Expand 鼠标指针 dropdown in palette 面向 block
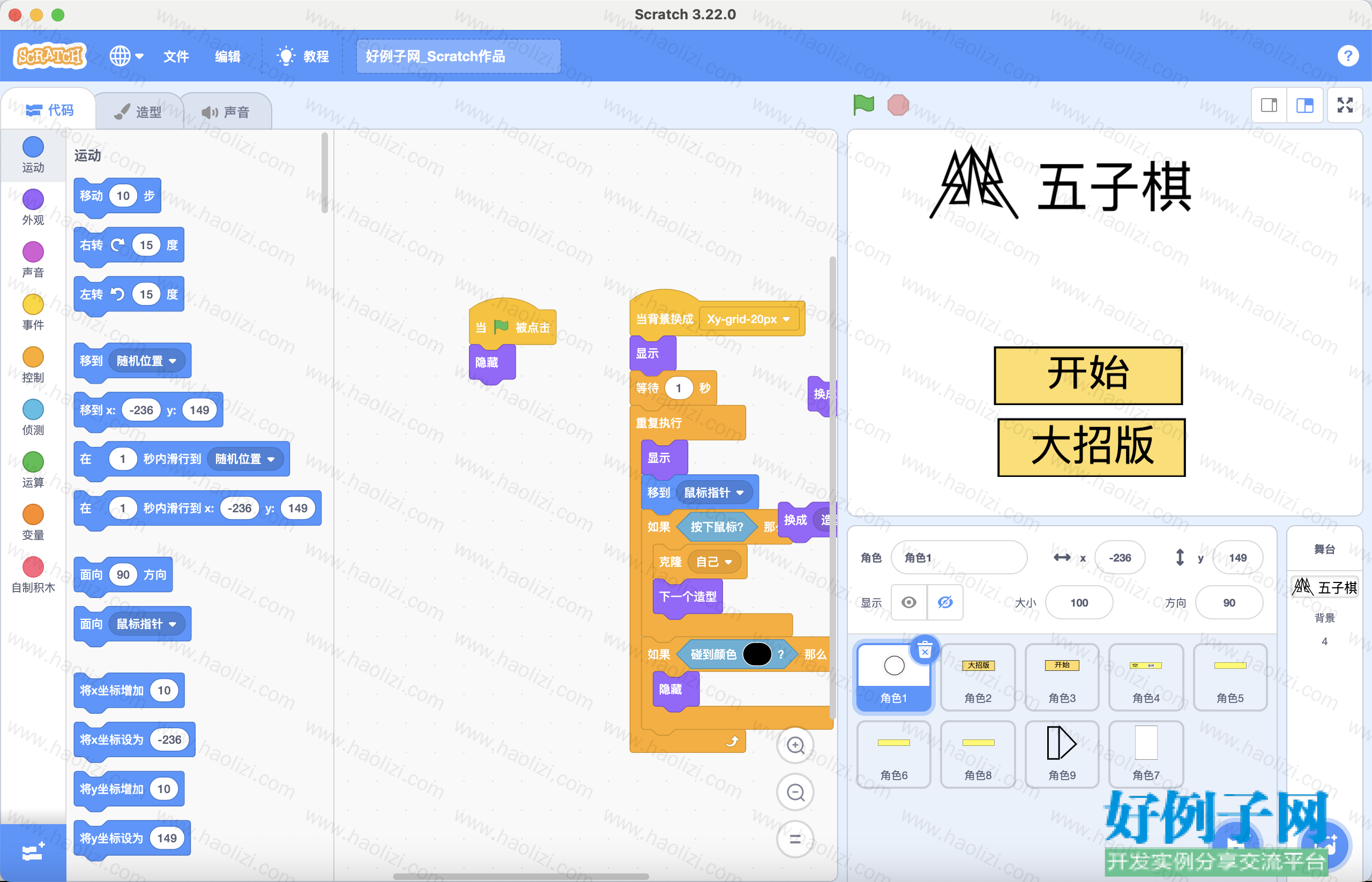The width and height of the screenshot is (1372, 882). (x=146, y=624)
